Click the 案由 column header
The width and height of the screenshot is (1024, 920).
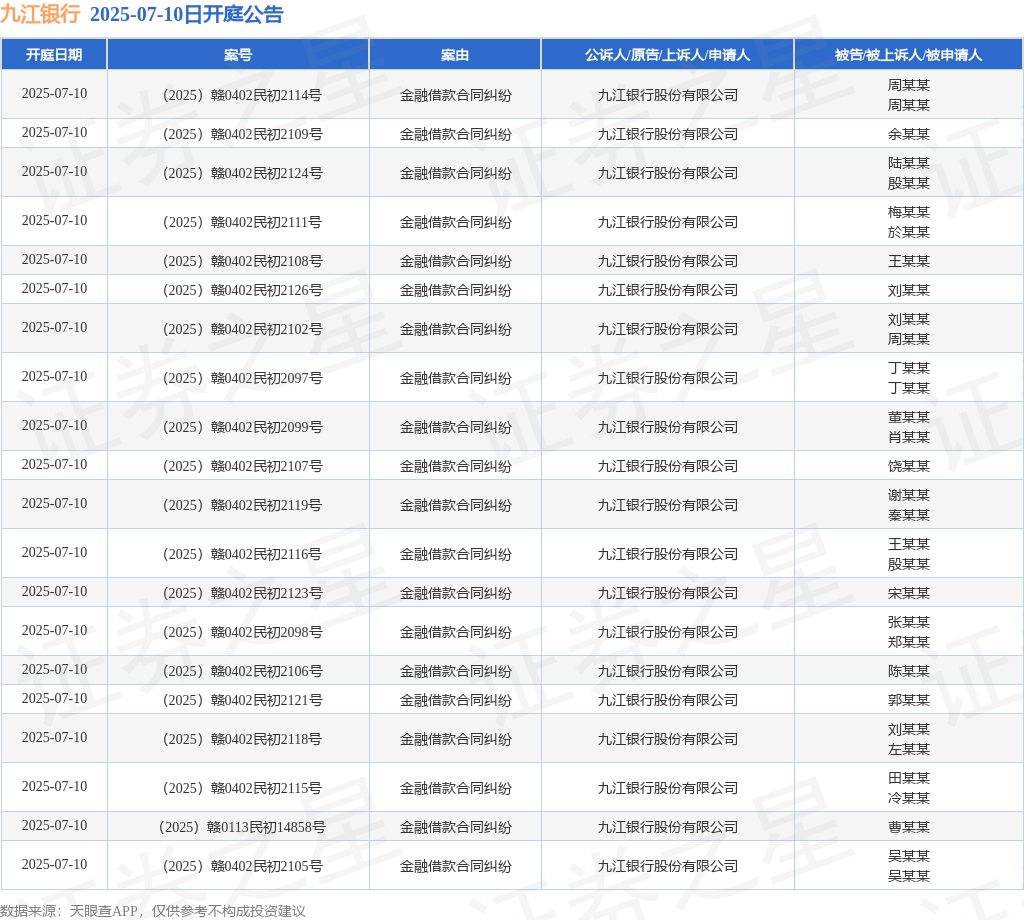(455, 55)
